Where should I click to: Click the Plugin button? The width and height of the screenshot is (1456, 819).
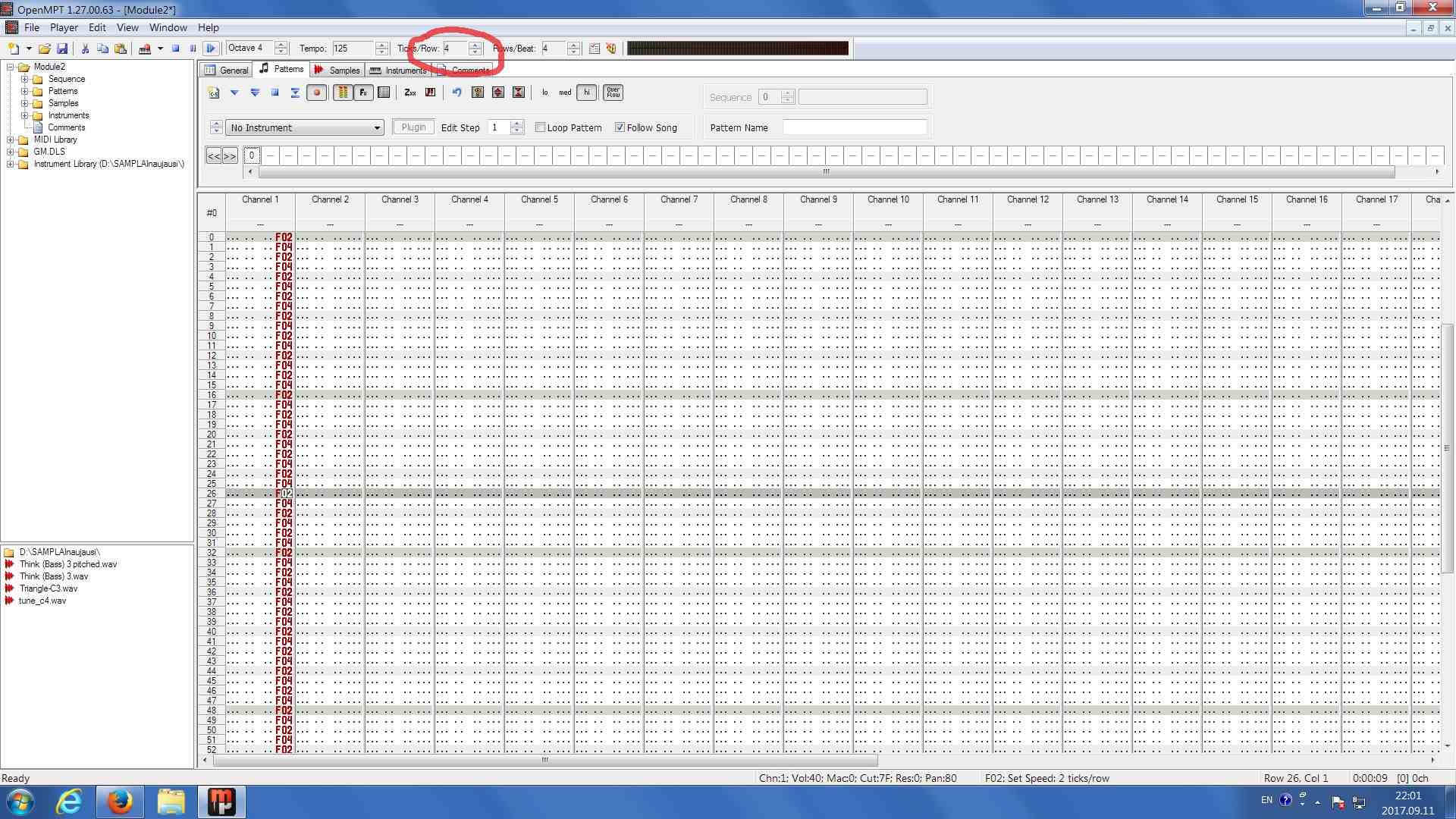(x=413, y=127)
